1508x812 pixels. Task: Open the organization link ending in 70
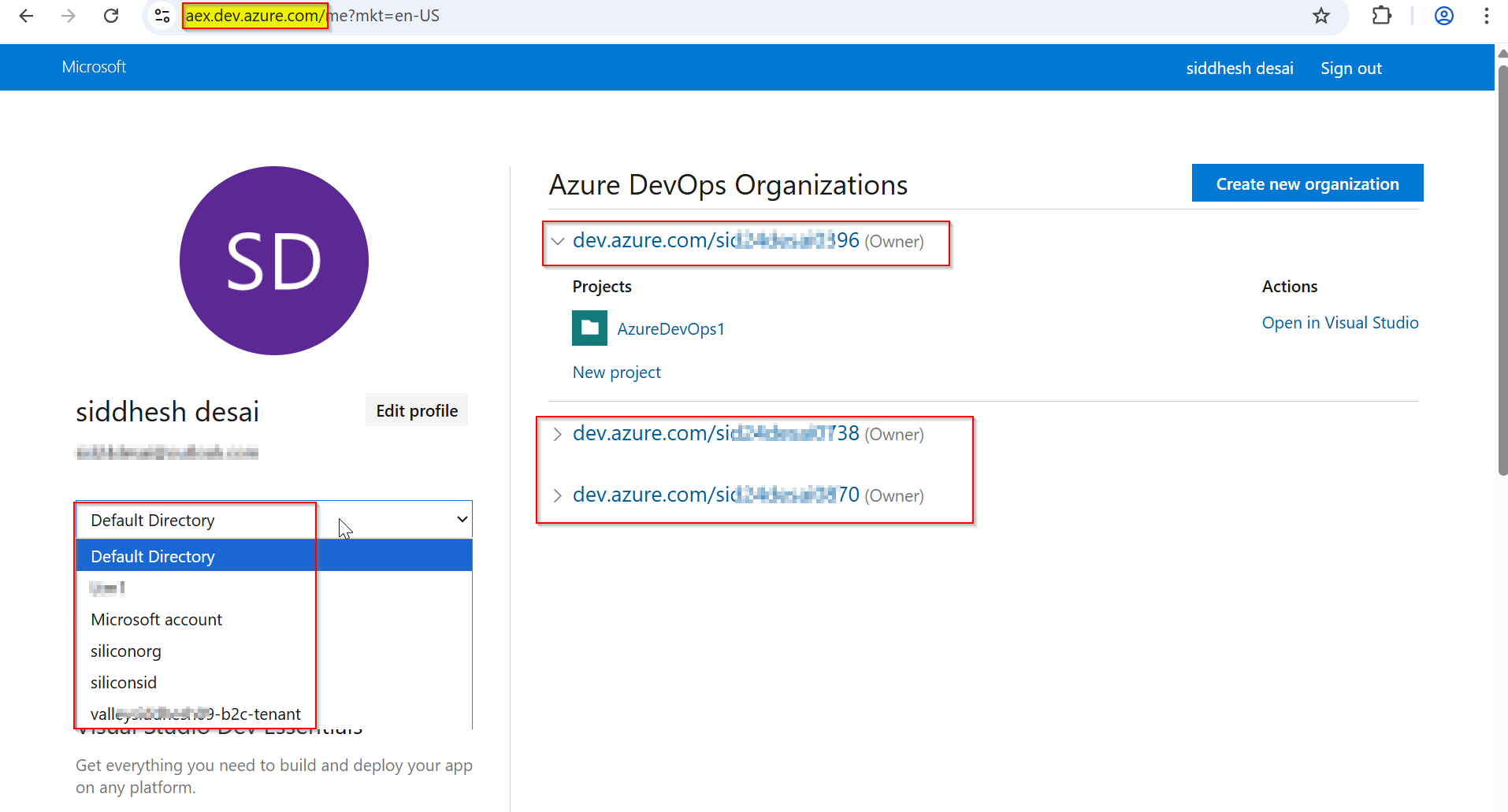pyautogui.click(x=715, y=495)
